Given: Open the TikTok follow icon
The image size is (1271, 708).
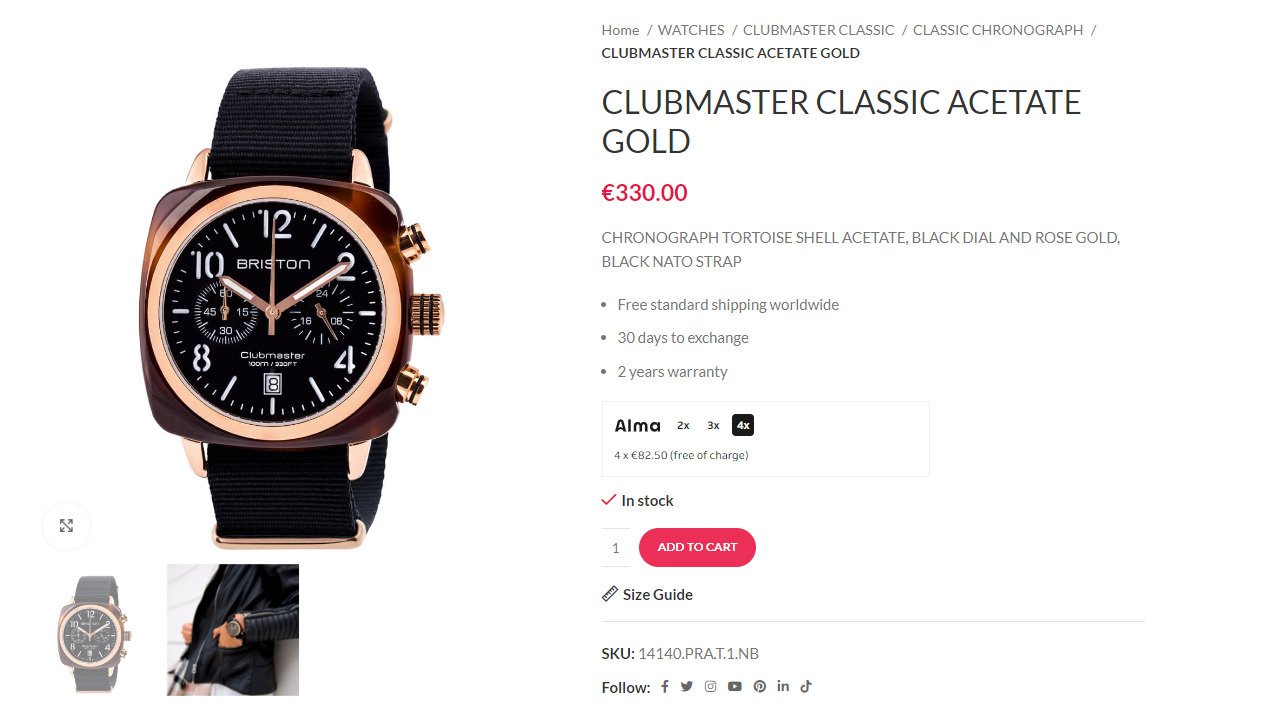Looking at the screenshot, I should 806,686.
